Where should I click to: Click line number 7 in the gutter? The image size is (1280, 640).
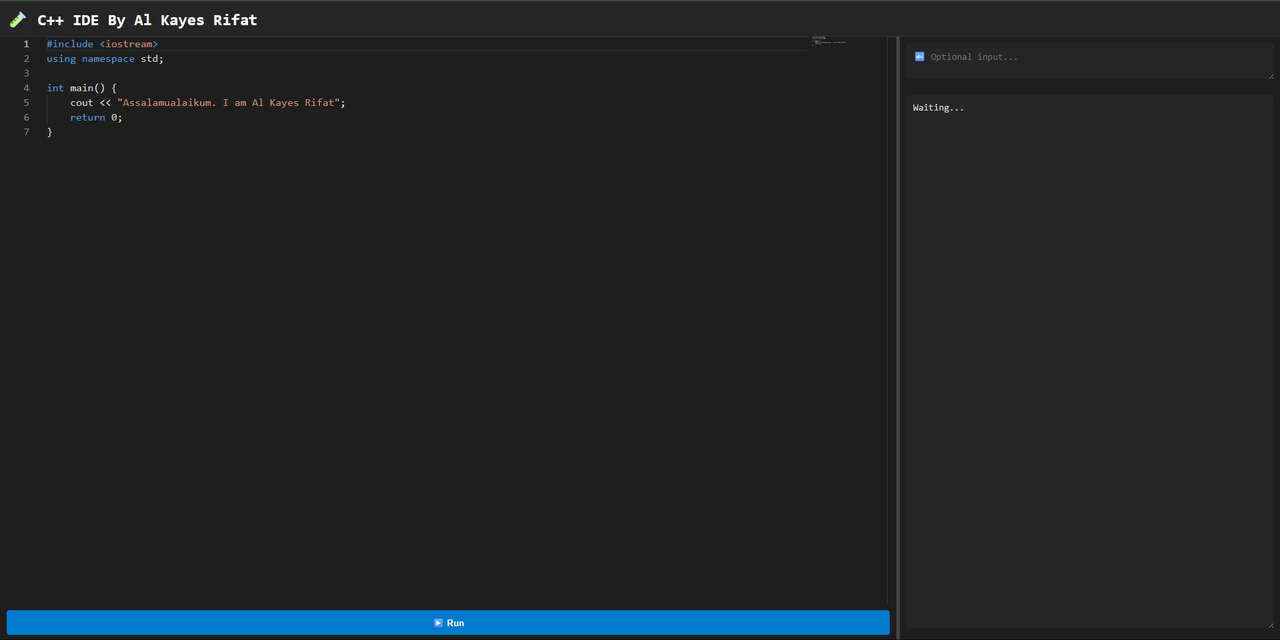click(x=26, y=132)
